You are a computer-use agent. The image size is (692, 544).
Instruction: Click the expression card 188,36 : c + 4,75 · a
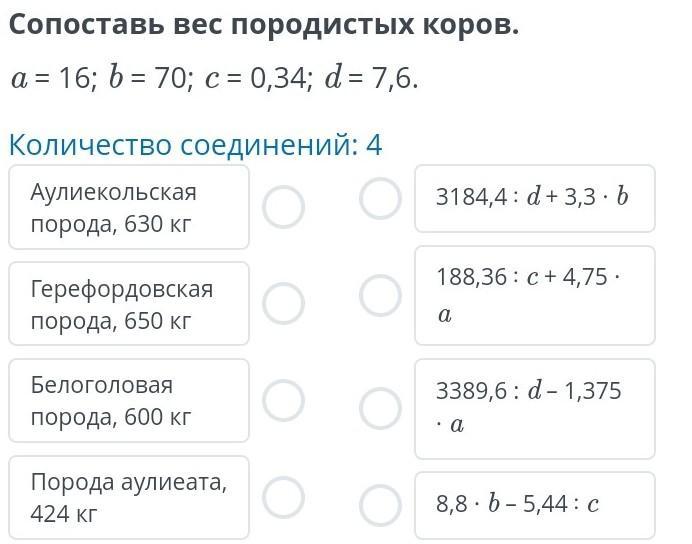534,295
